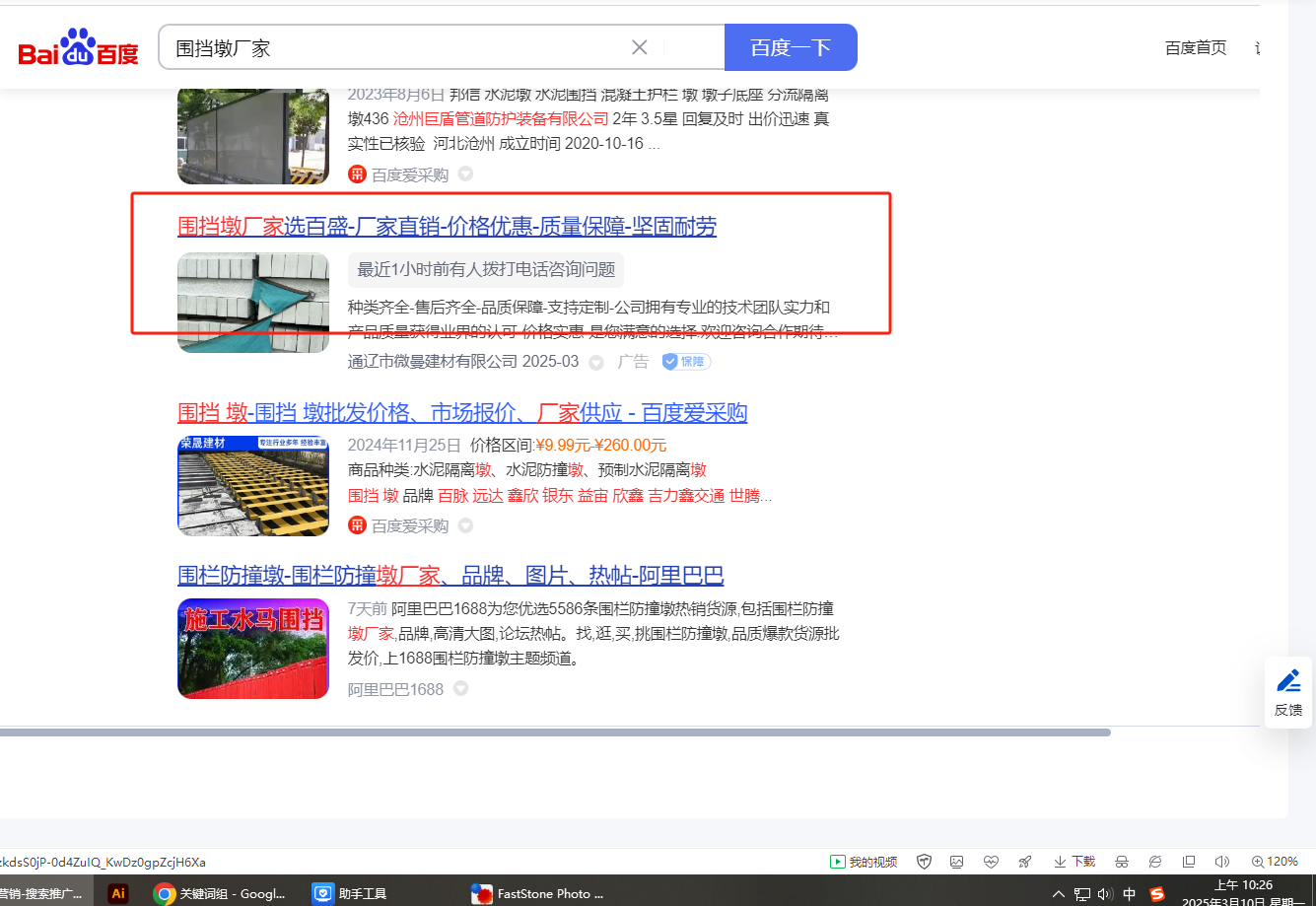Click the 围挡 墩 品牌 brand list line
Viewport: 1316px width, 906px height.
click(x=560, y=495)
